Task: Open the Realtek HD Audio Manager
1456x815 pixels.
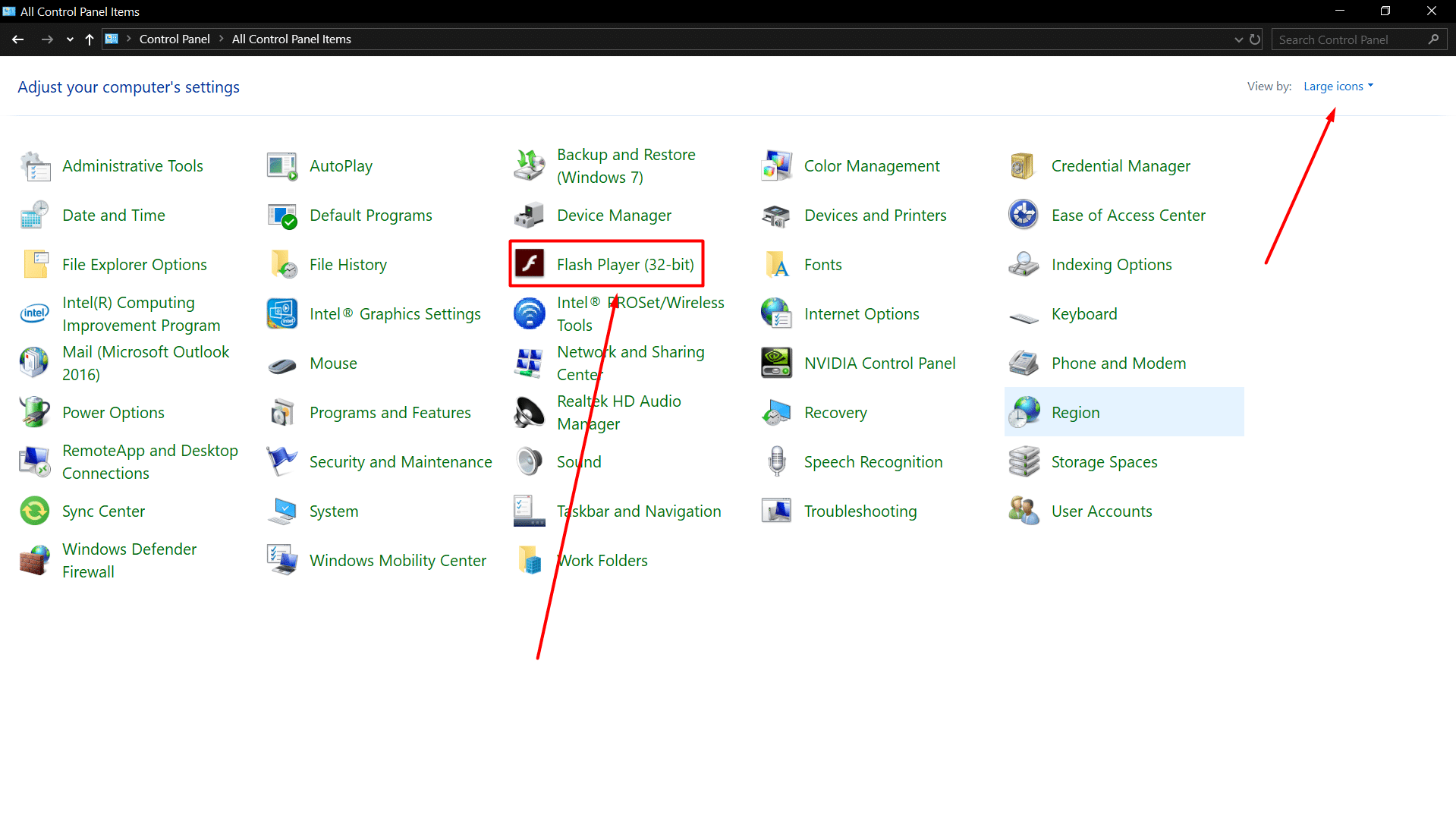Action: pos(618,412)
